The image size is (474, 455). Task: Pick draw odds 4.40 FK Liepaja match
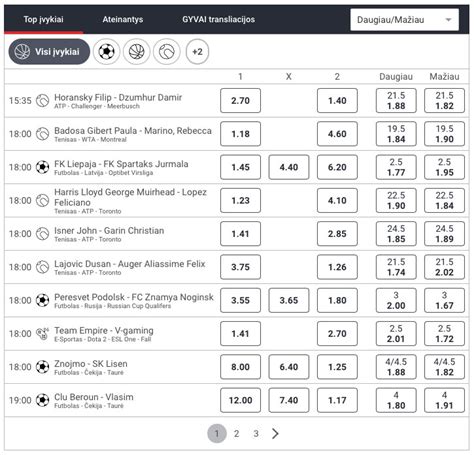point(289,167)
